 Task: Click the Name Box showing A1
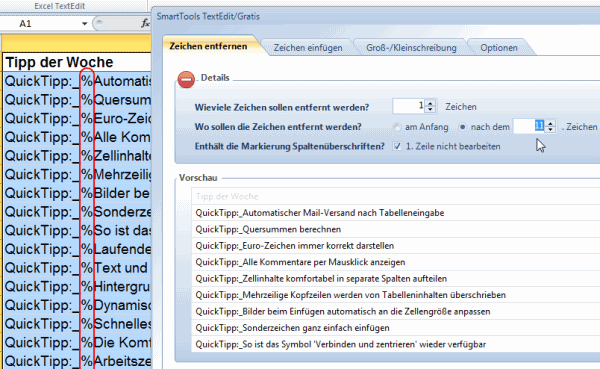40,24
